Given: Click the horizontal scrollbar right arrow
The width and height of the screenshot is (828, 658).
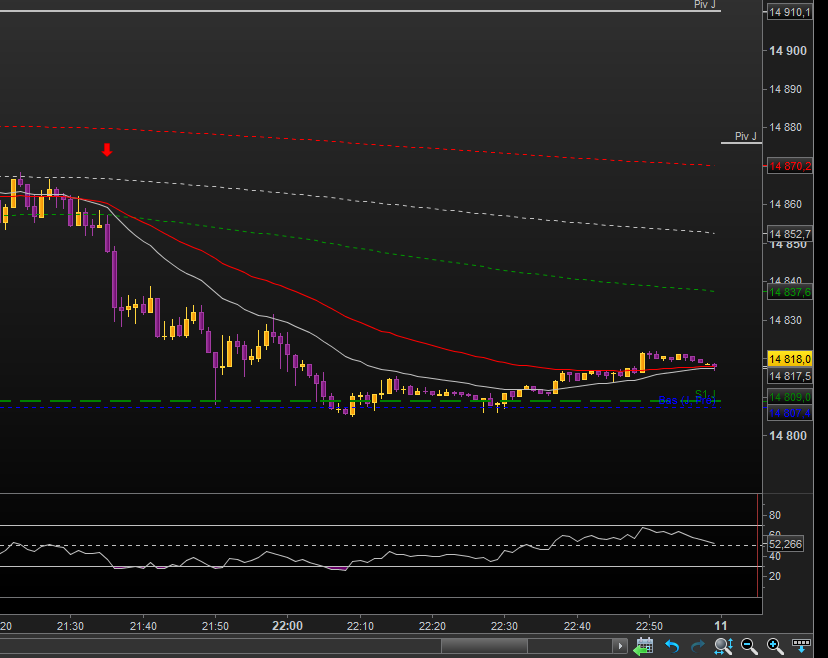Looking at the screenshot, I should 620,645.
